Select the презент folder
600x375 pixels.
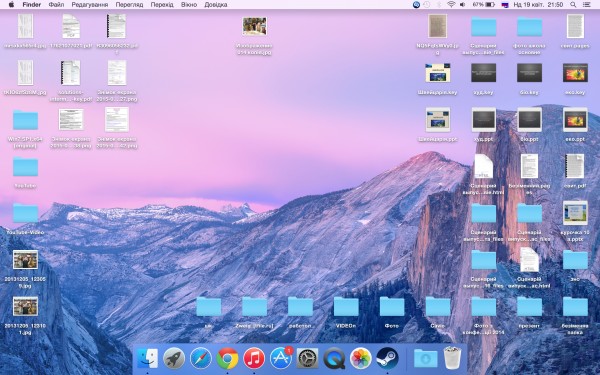click(529, 307)
